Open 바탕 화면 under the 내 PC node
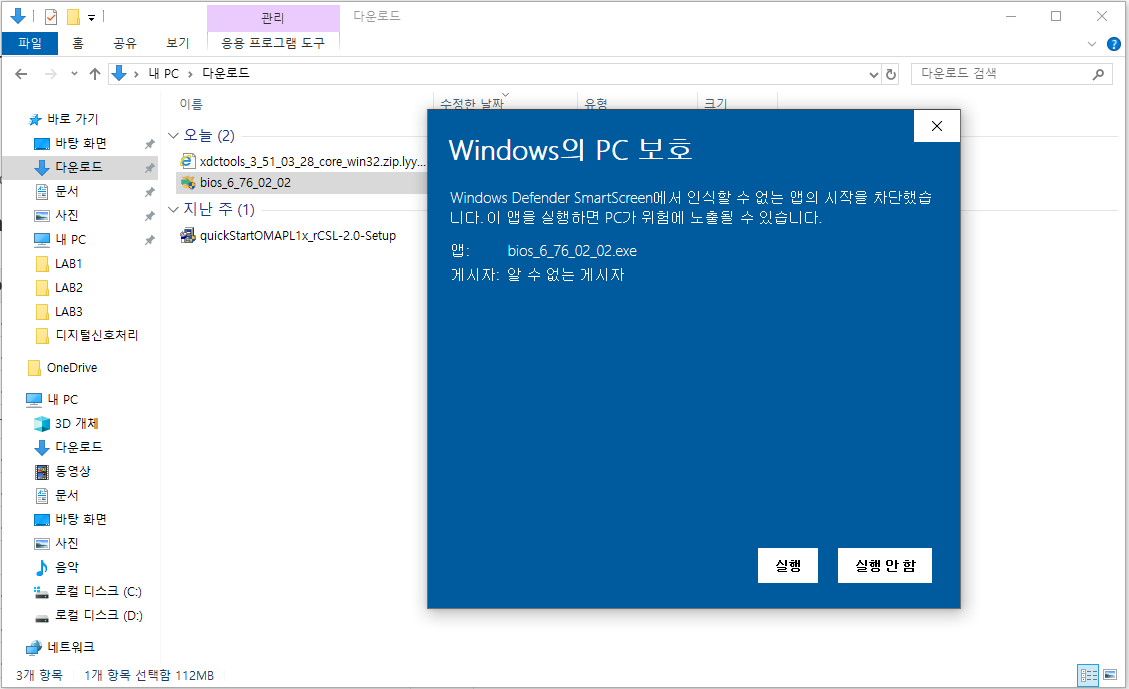 (81, 519)
